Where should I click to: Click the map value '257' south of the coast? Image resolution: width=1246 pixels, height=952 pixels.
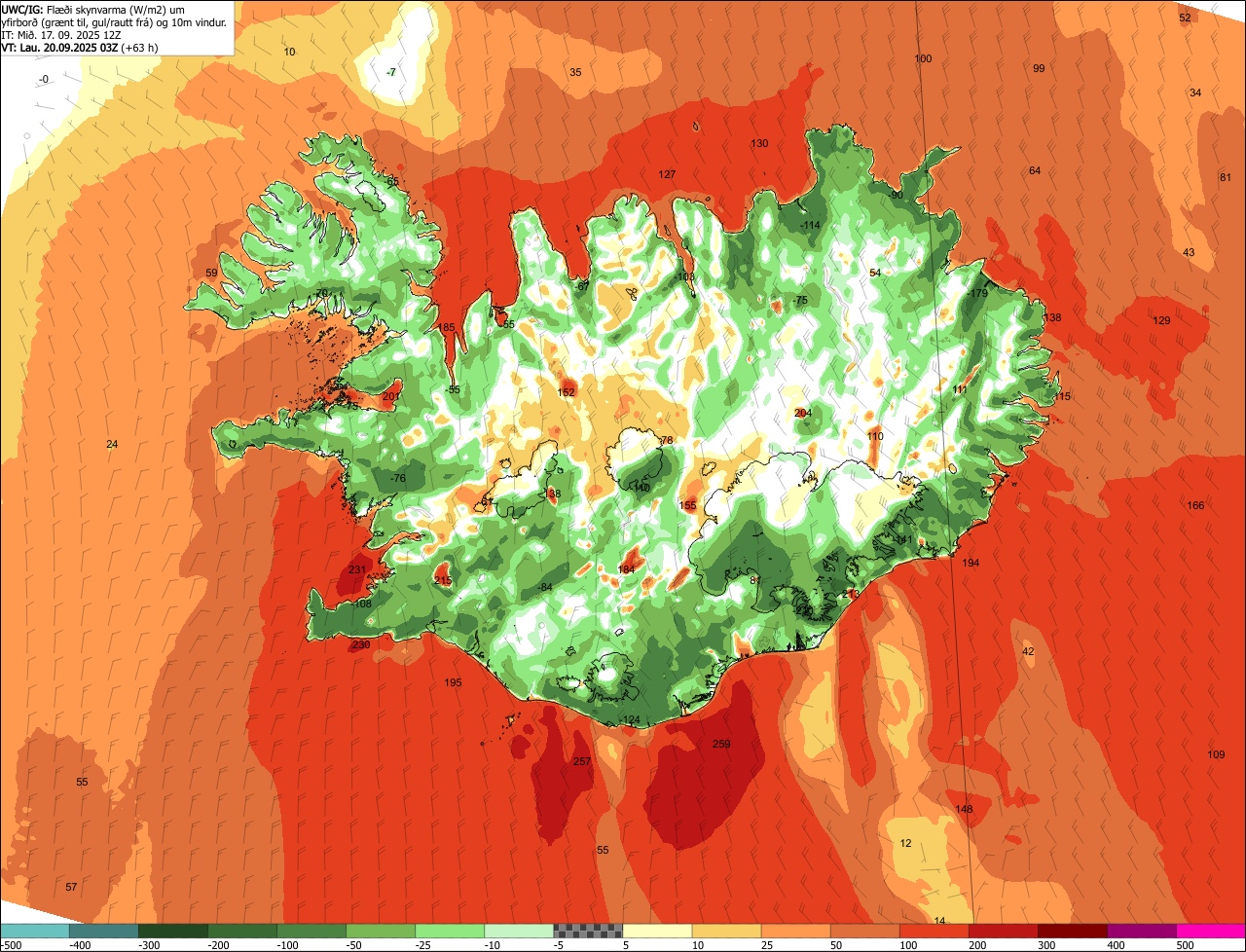point(582,761)
